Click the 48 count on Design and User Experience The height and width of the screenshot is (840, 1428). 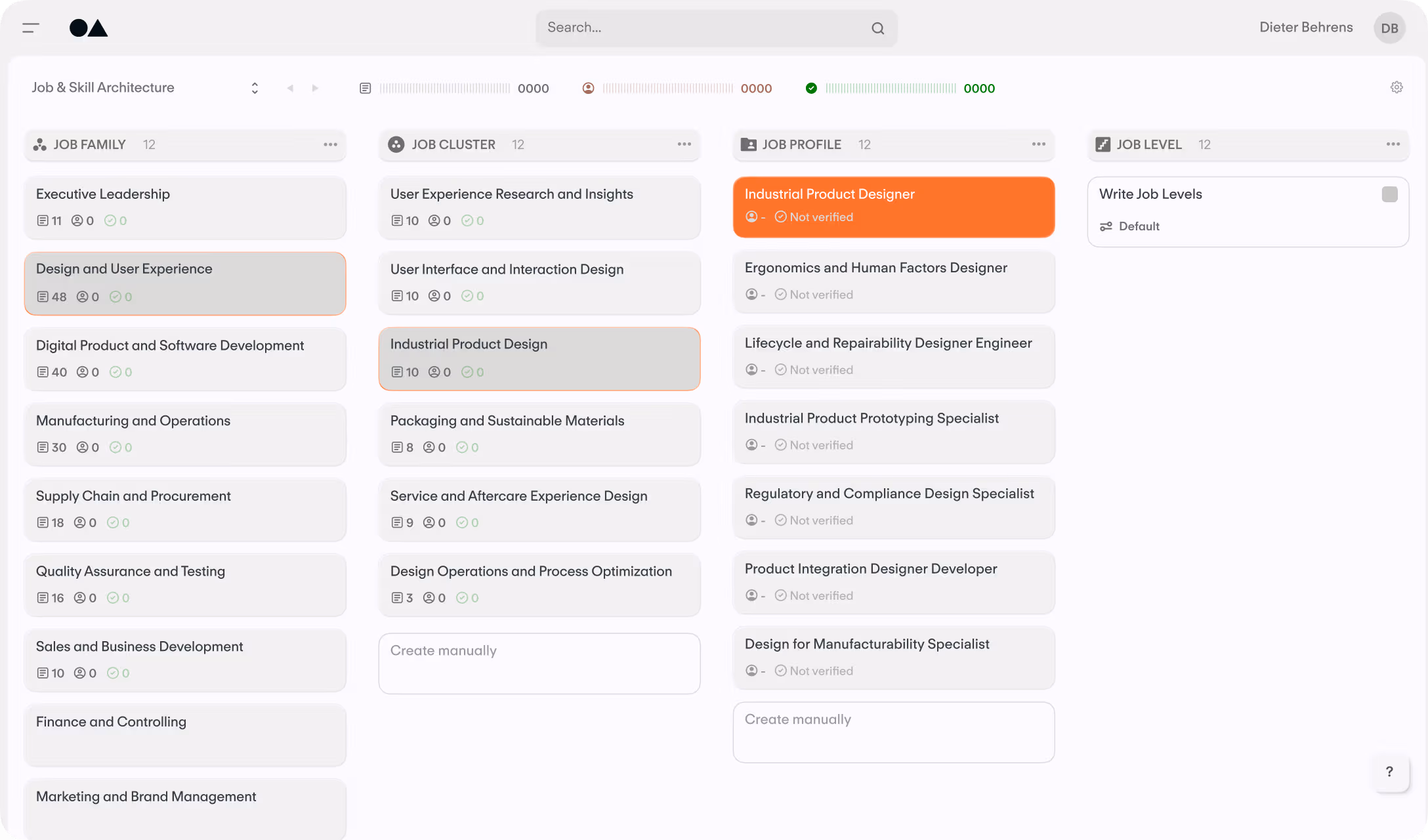(x=59, y=297)
